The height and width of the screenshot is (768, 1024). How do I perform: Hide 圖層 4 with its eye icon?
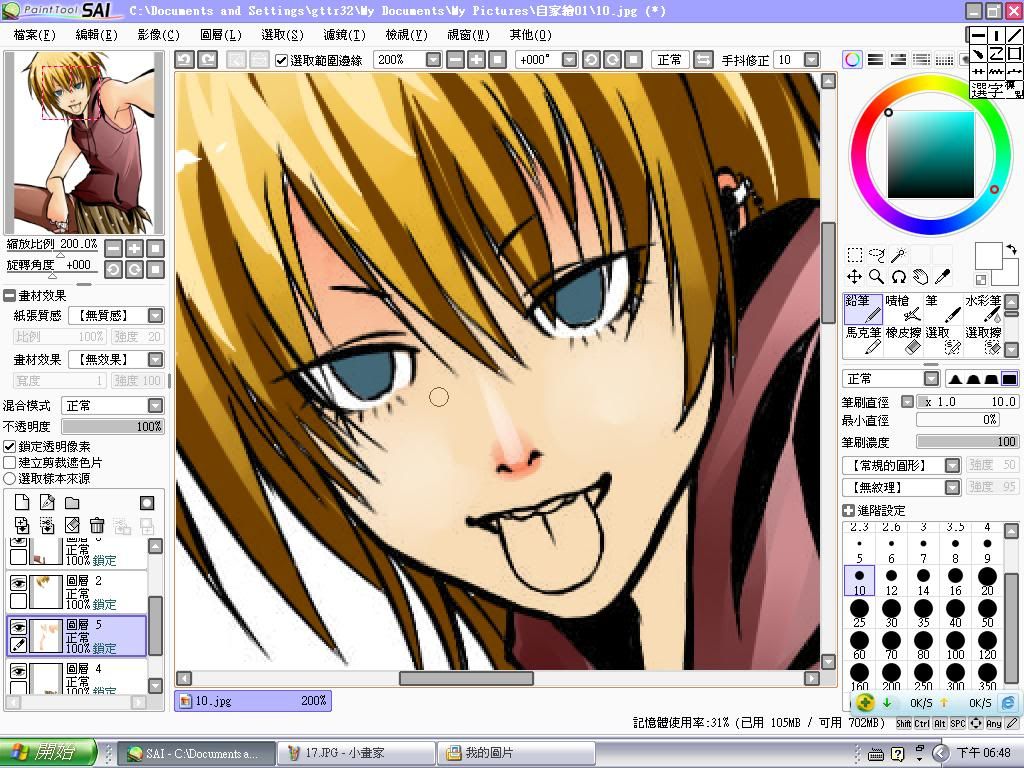[18, 671]
